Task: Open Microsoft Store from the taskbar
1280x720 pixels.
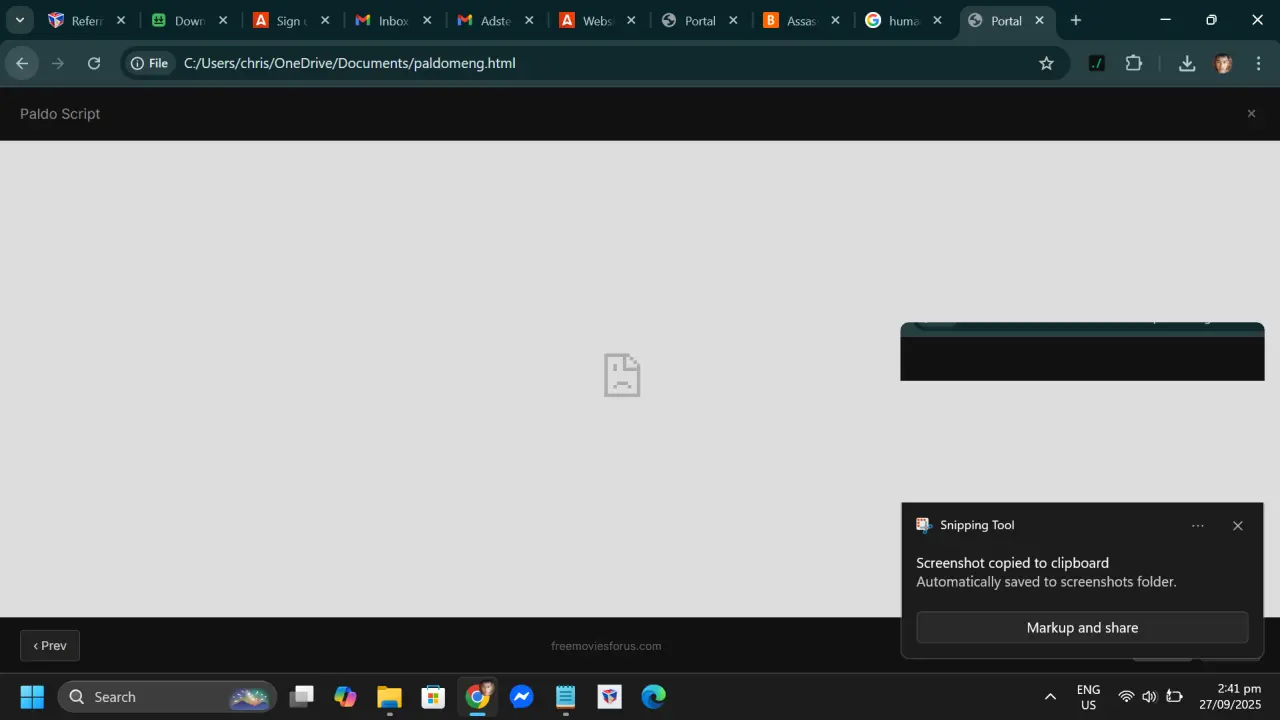Action: 433,697
